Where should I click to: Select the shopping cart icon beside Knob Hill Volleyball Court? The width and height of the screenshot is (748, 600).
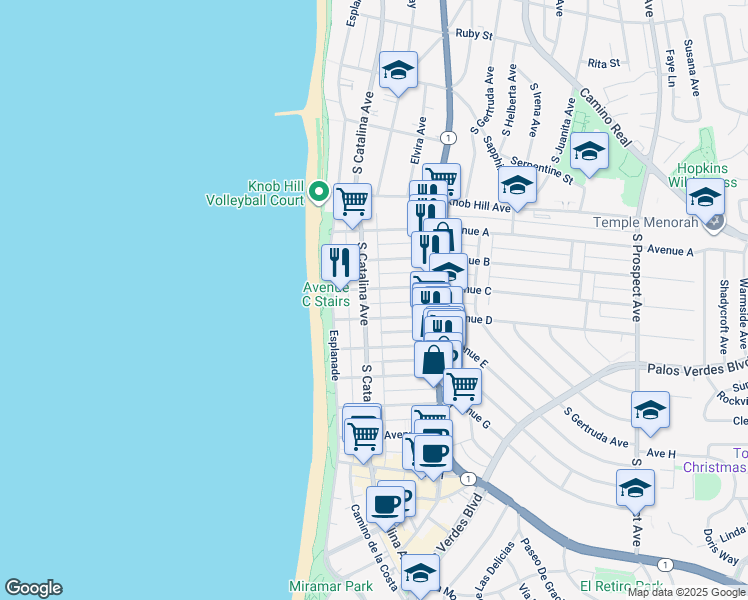click(x=352, y=201)
